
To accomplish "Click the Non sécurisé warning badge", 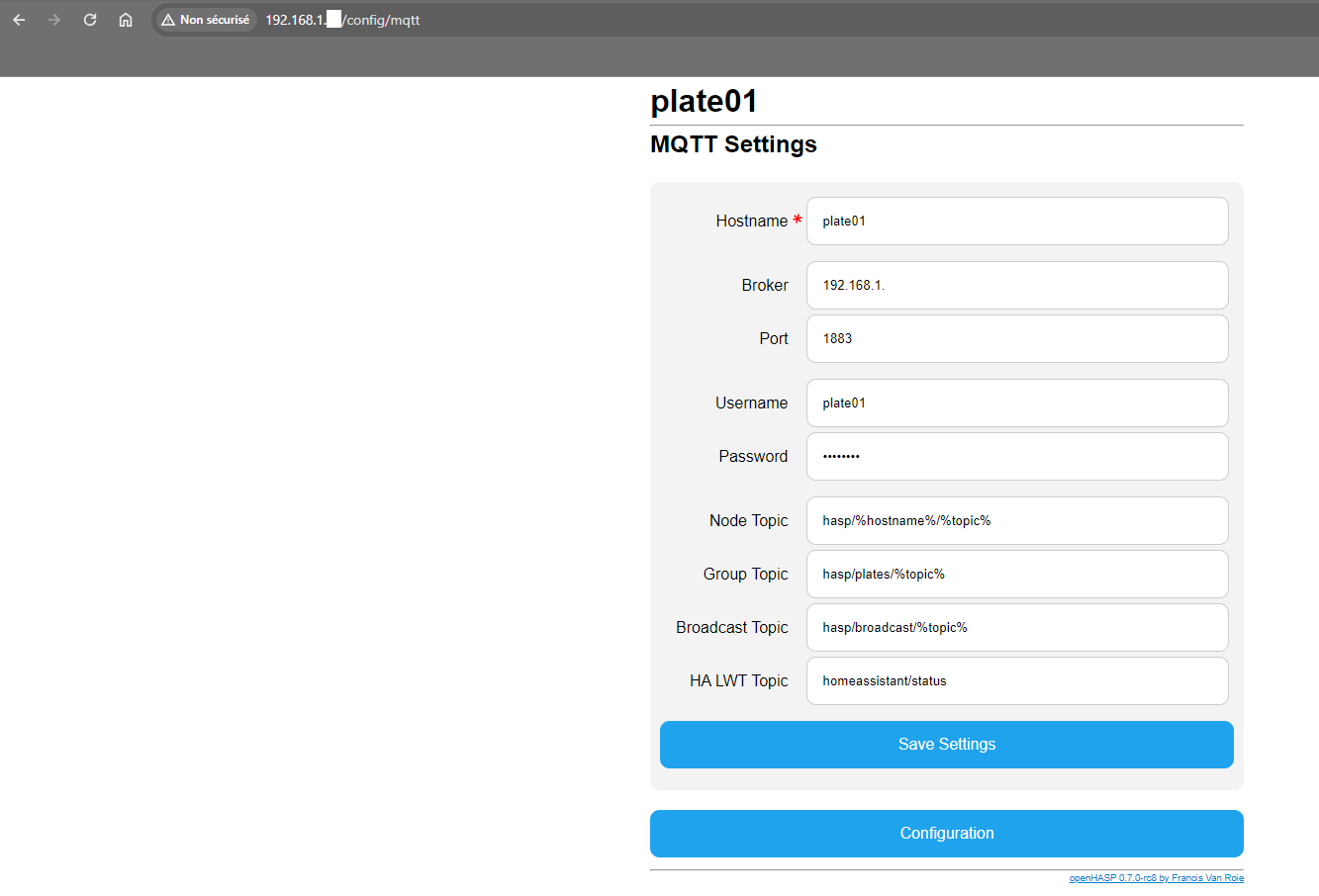I will [x=206, y=20].
